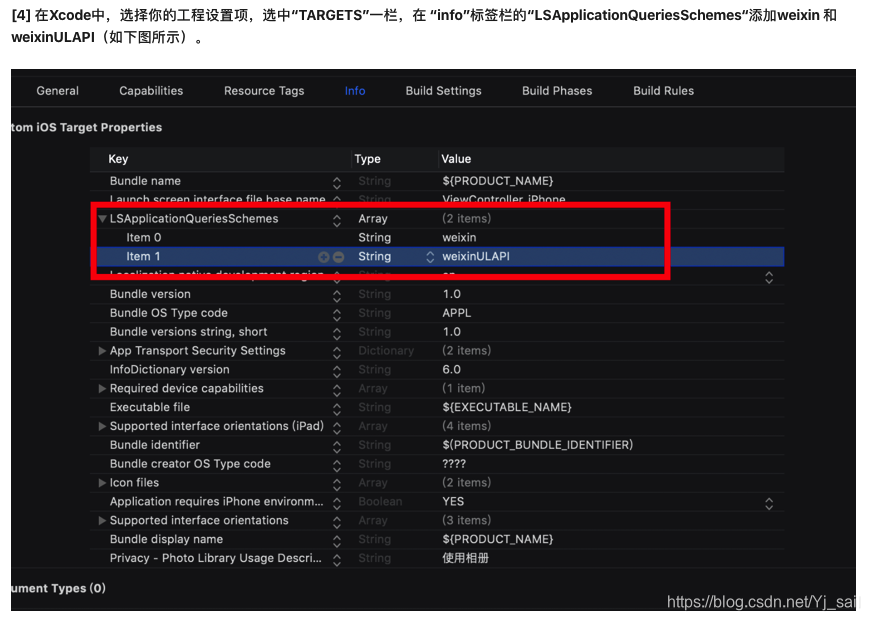Image resolution: width=870 pixels, height=621 pixels.
Task: Select Document Types (0) section header
Action: 58,588
